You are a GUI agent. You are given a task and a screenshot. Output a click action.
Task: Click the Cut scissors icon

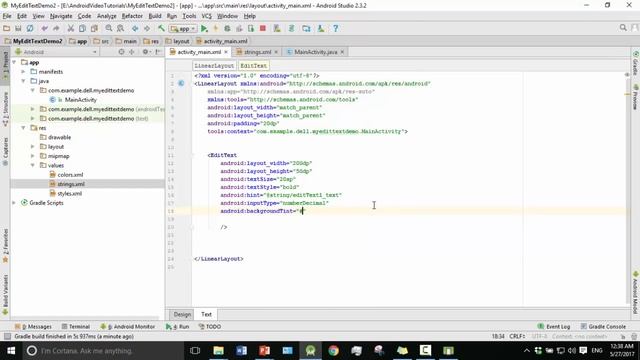pos(71,29)
